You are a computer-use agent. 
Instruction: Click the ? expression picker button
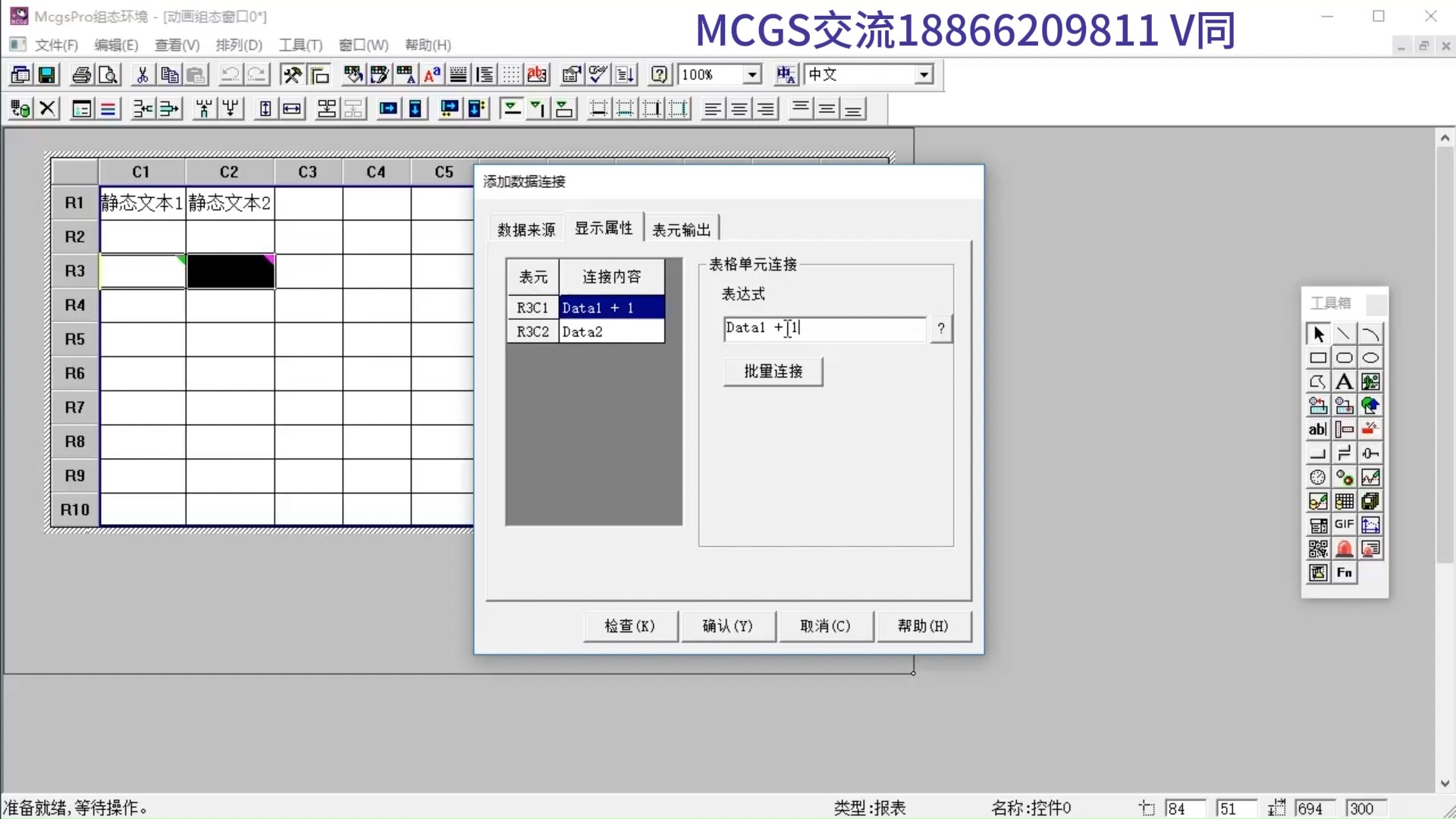coord(941,328)
